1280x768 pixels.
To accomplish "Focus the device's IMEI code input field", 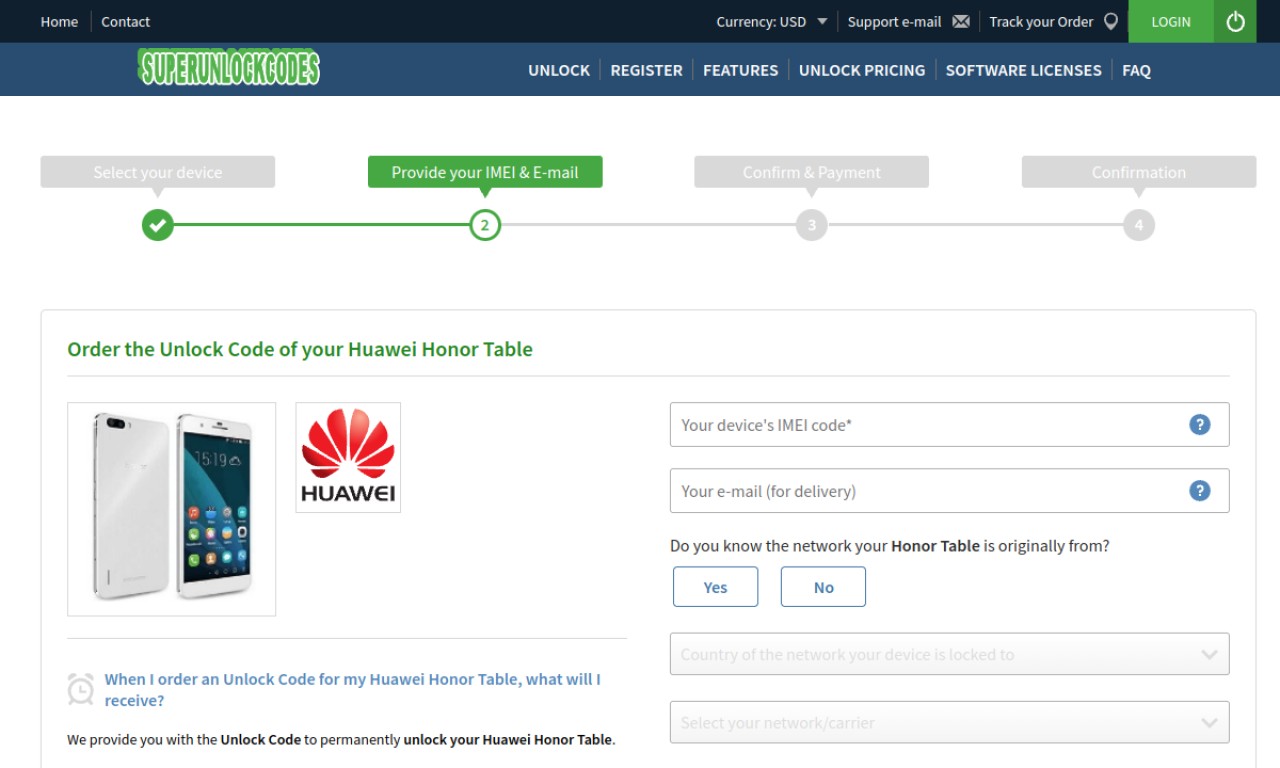I will pos(949,425).
